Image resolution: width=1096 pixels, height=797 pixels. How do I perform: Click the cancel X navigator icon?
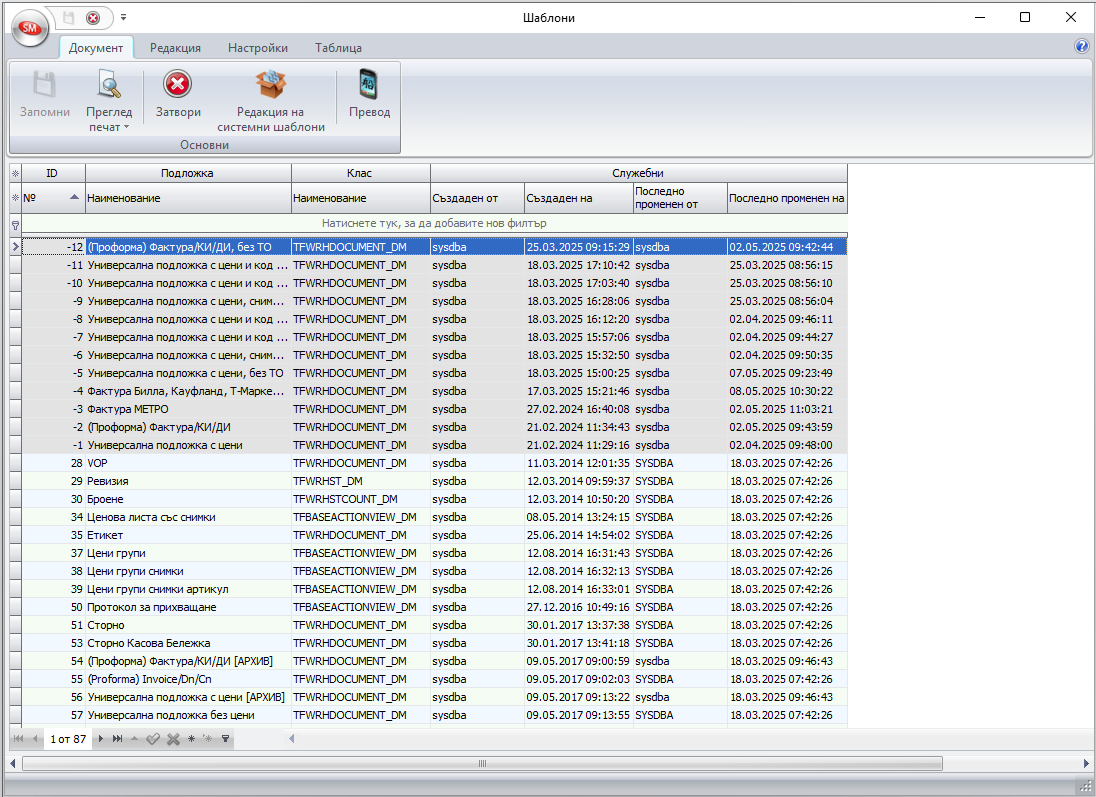[173, 738]
